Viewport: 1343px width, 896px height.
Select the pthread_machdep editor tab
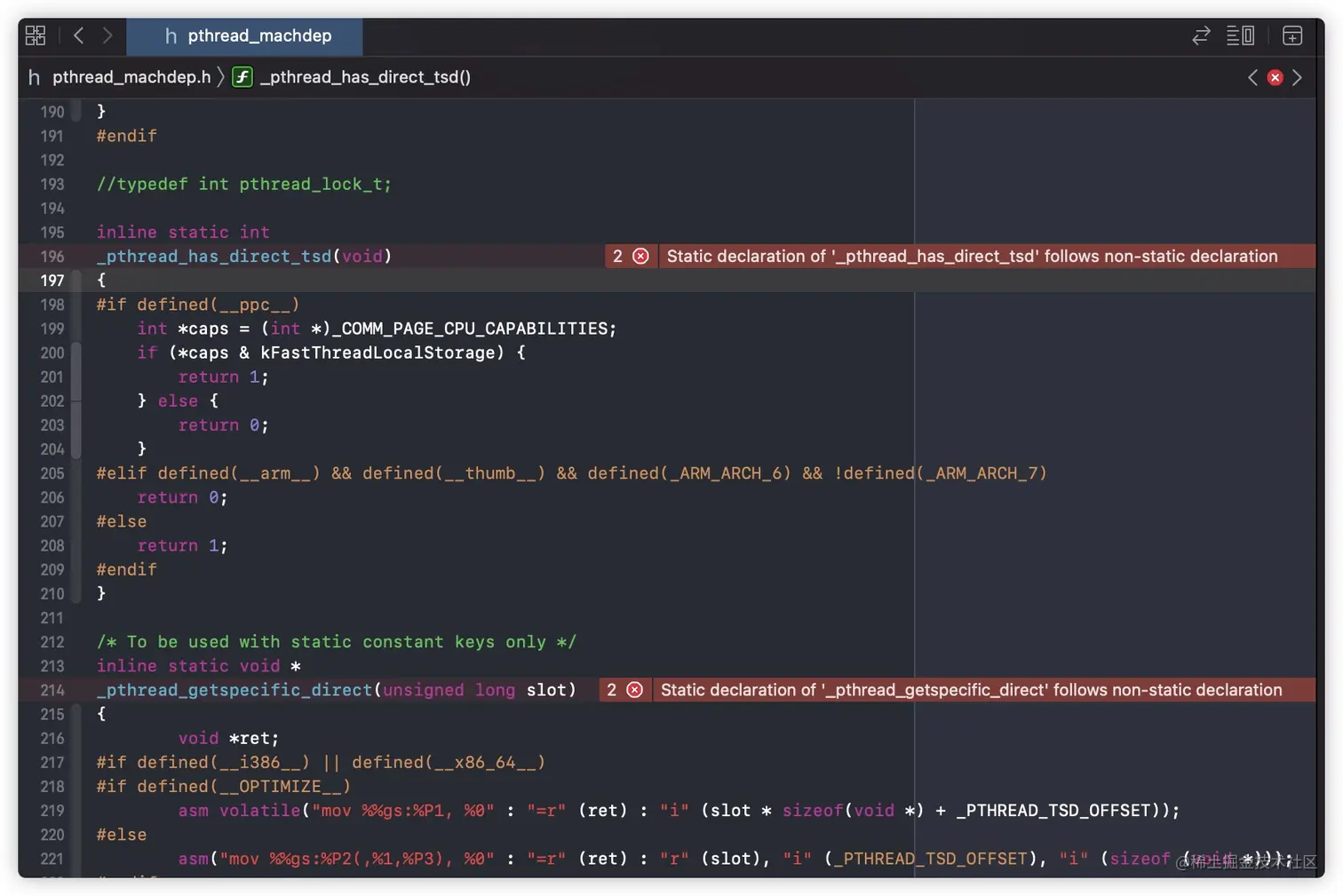245,36
